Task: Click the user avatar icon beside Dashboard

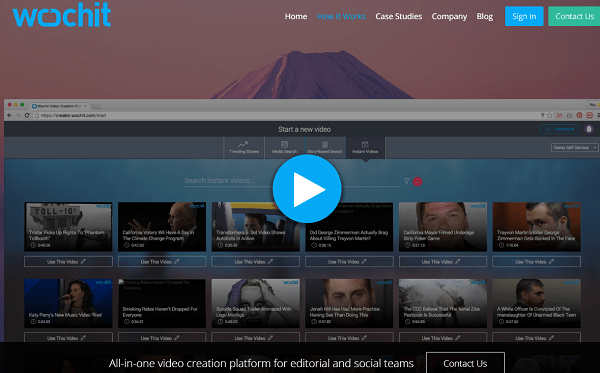Action: pos(589,129)
